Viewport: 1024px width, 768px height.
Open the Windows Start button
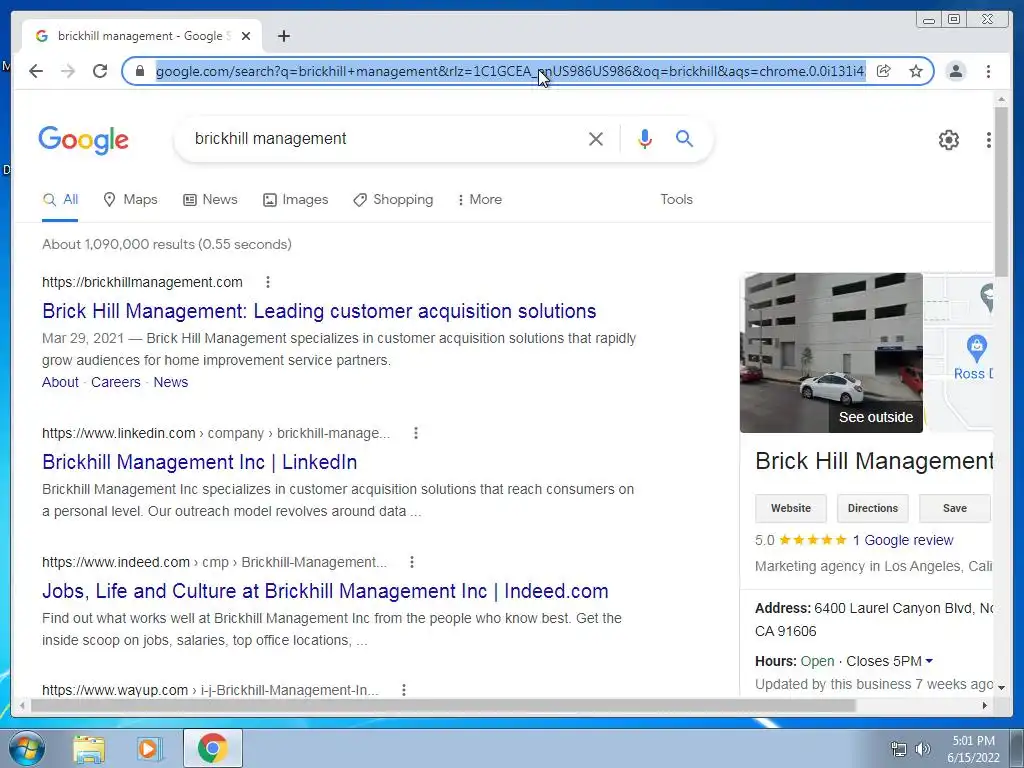tap(27, 748)
